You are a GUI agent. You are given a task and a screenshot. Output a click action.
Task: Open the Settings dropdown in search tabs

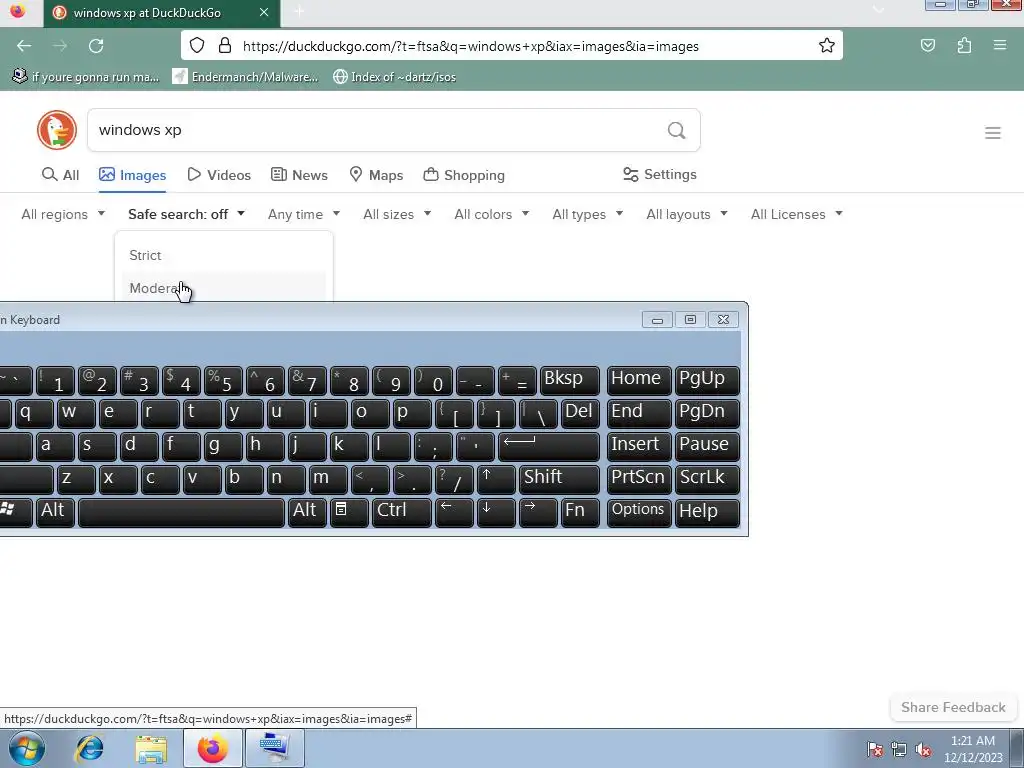pos(660,174)
